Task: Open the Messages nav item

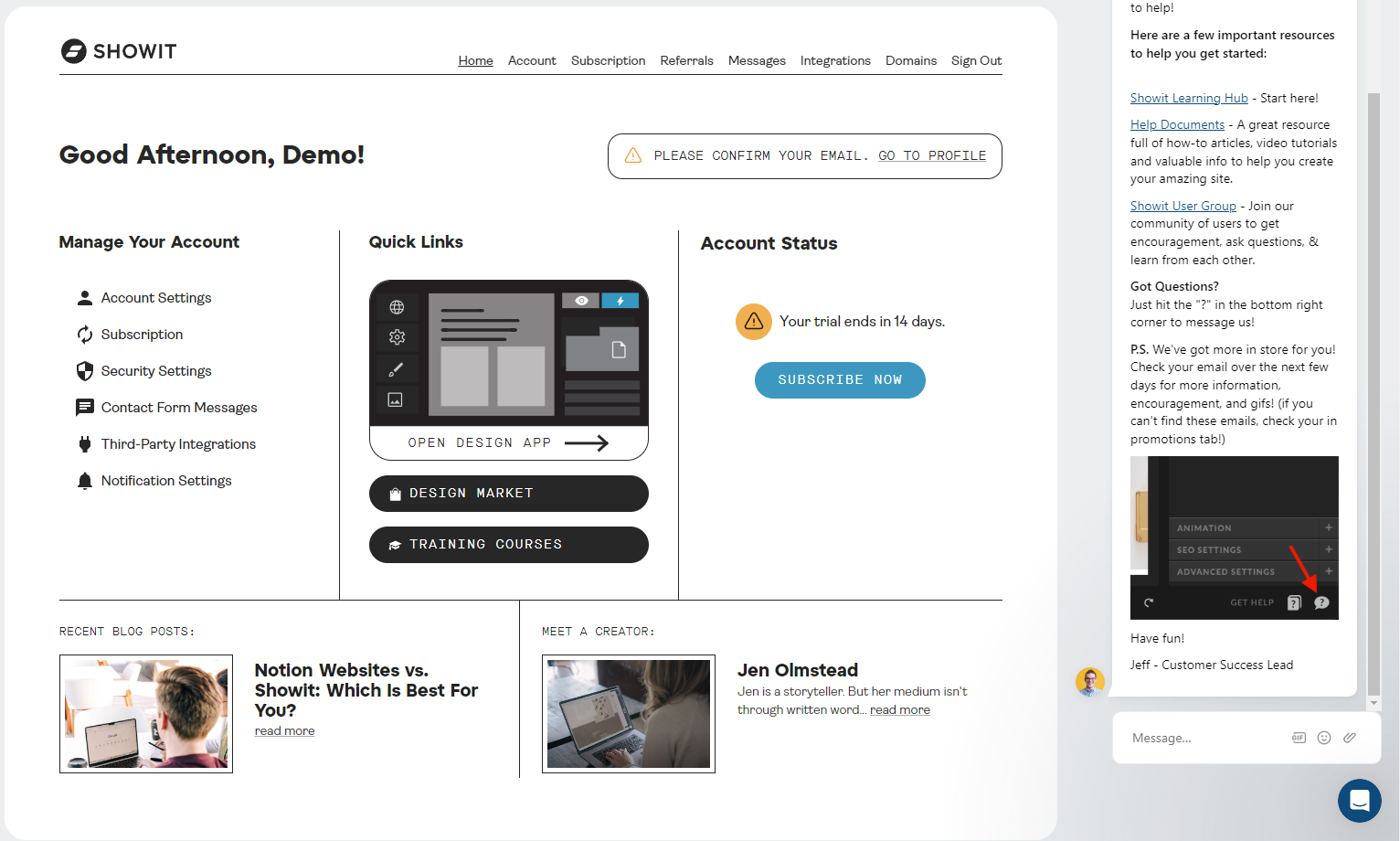Action: pyautogui.click(x=757, y=60)
